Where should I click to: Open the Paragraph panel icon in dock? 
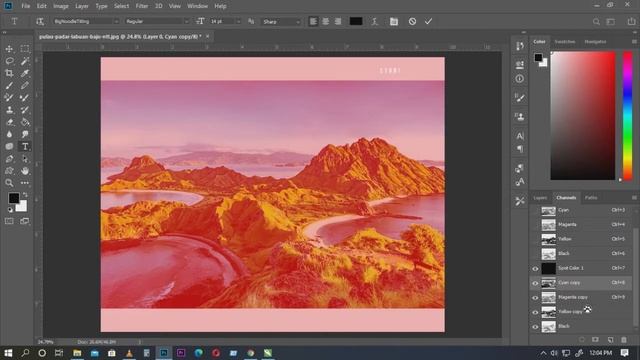[x=520, y=149]
